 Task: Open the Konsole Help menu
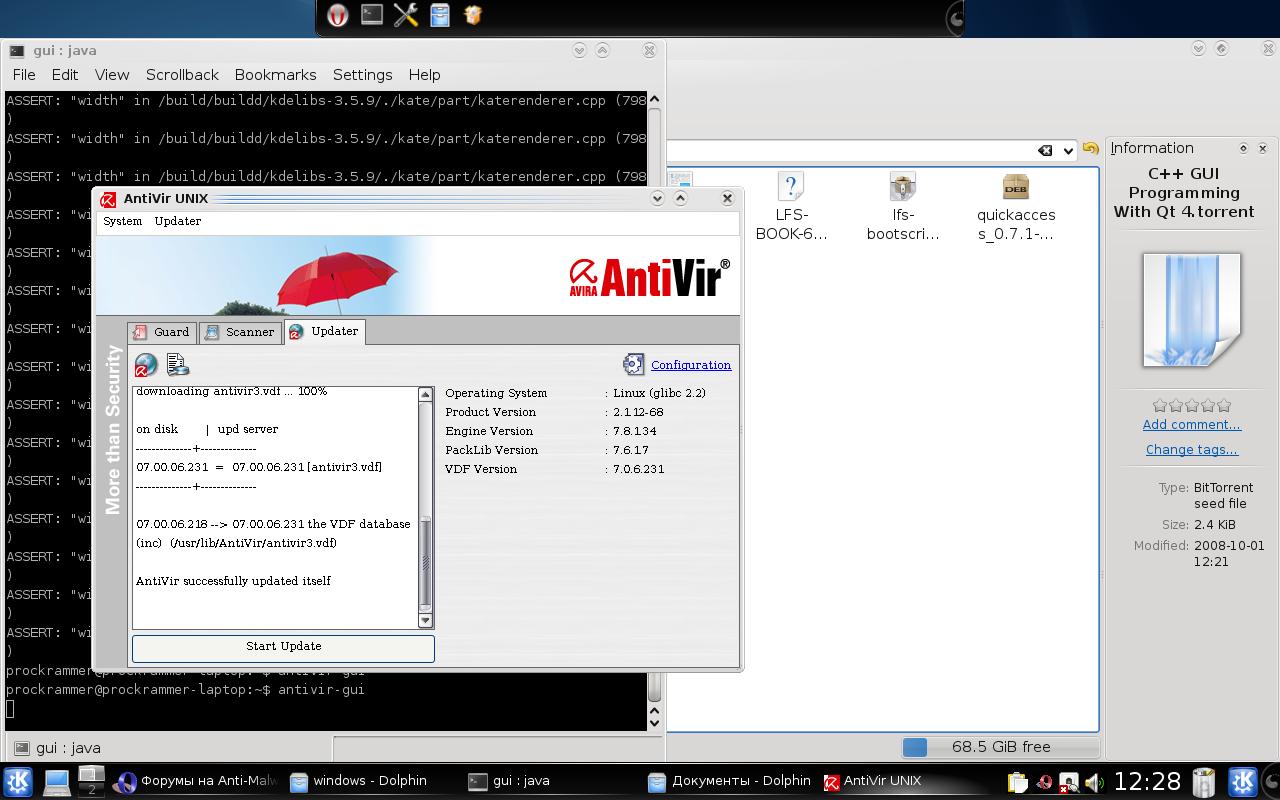(x=424, y=75)
